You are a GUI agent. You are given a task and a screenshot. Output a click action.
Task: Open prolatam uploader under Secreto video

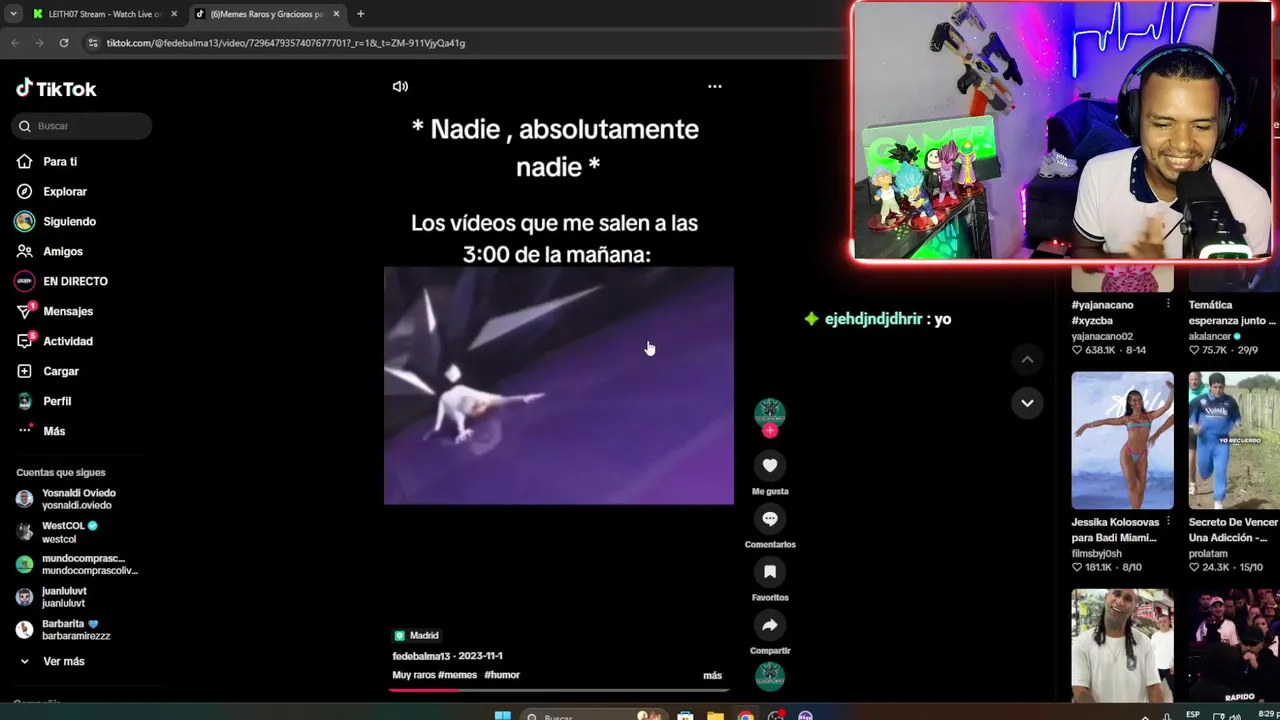[1208, 553]
